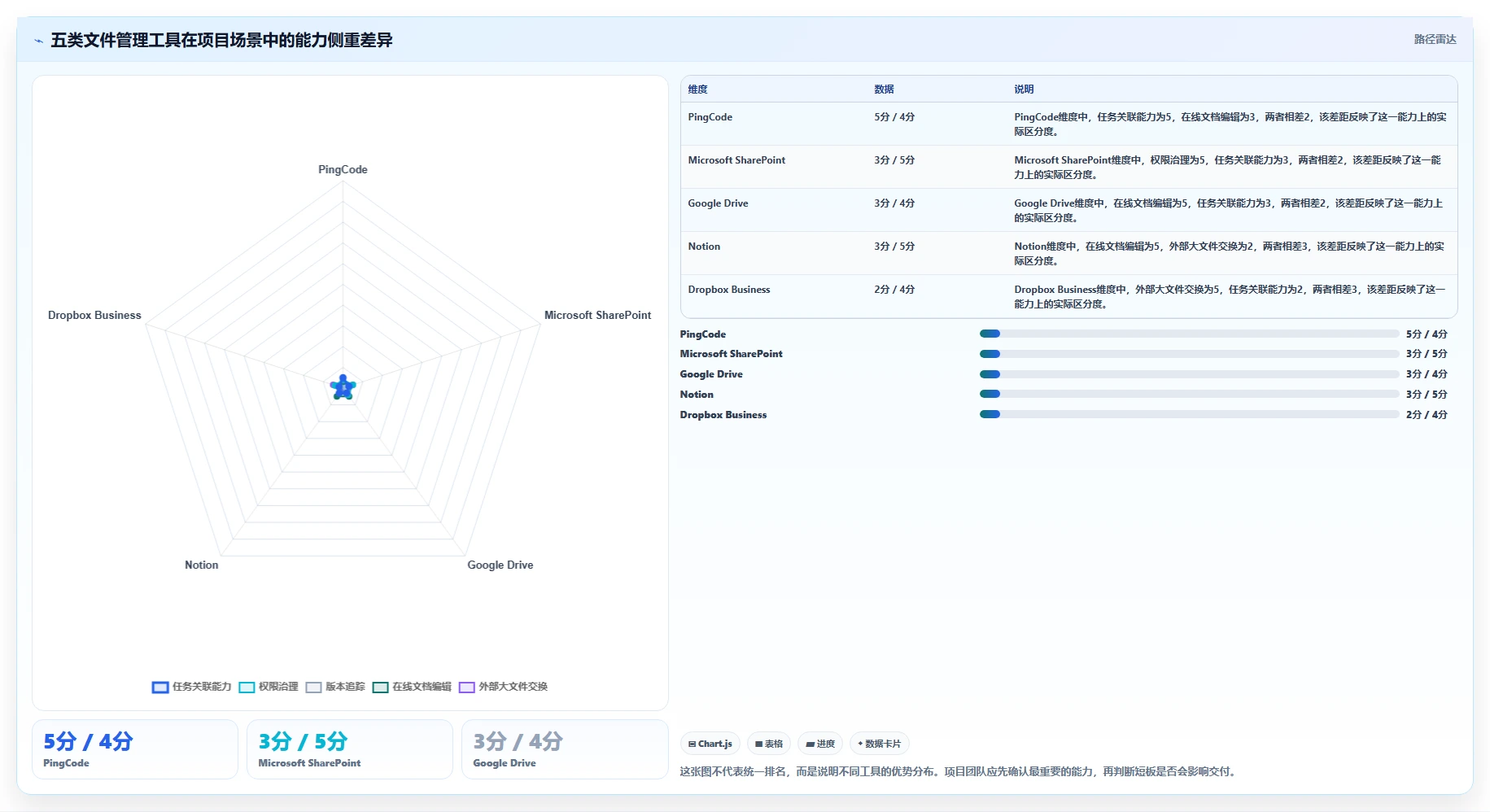Click the 维度 column header
The image size is (1490, 812).
point(697,89)
